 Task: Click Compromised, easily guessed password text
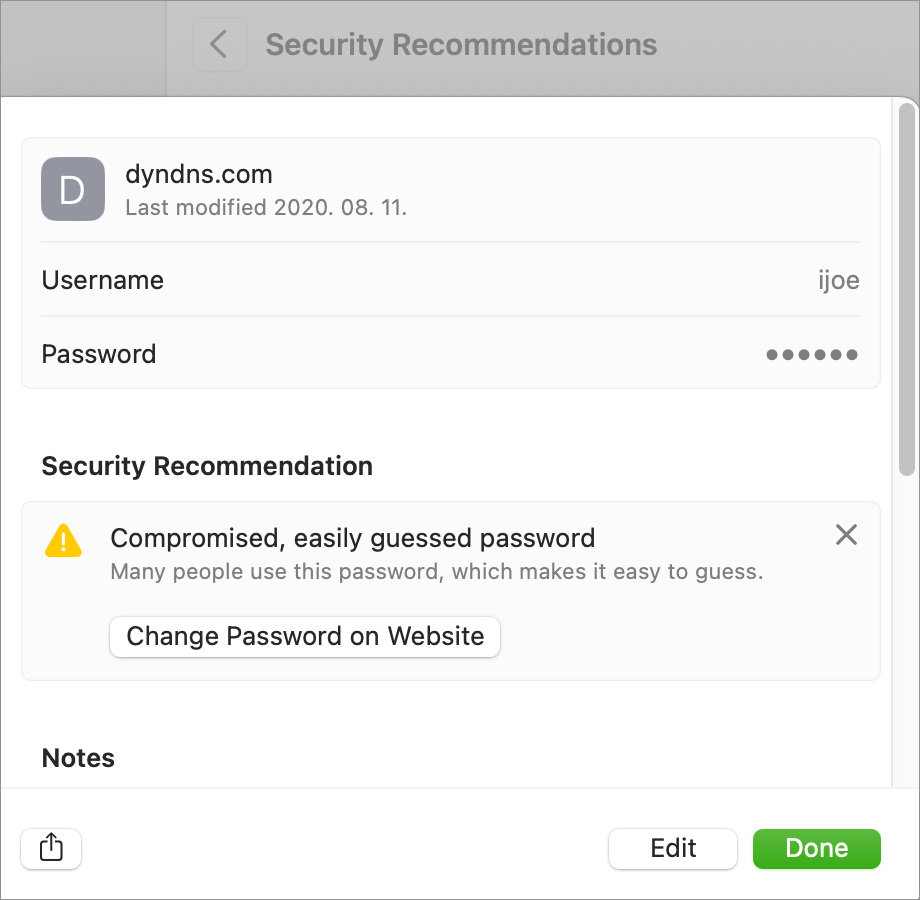pos(353,538)
